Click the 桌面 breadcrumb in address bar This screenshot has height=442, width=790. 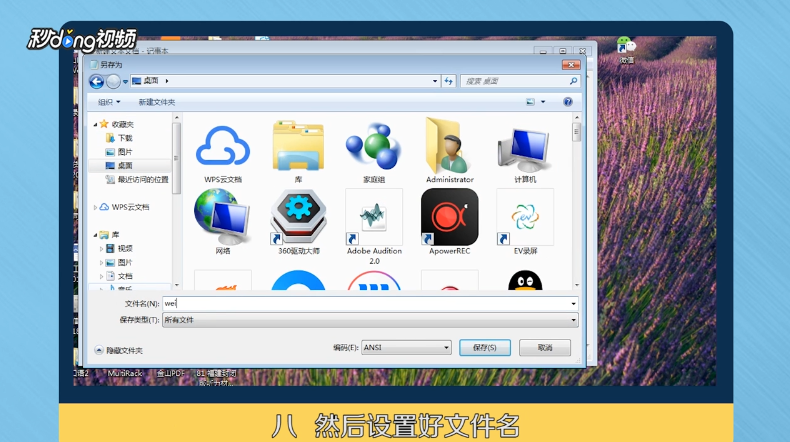(x=151, y=81)
